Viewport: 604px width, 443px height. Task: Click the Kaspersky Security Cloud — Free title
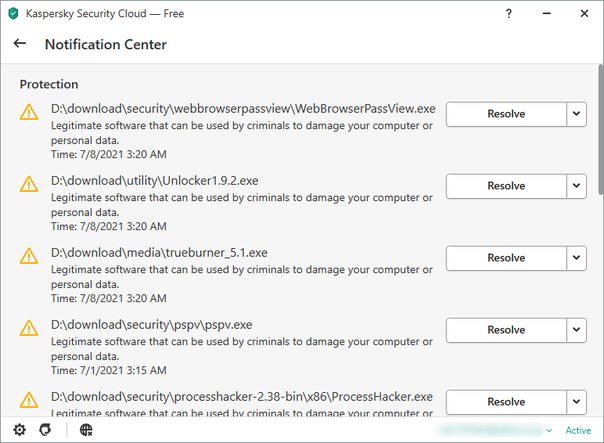point(105,13)
